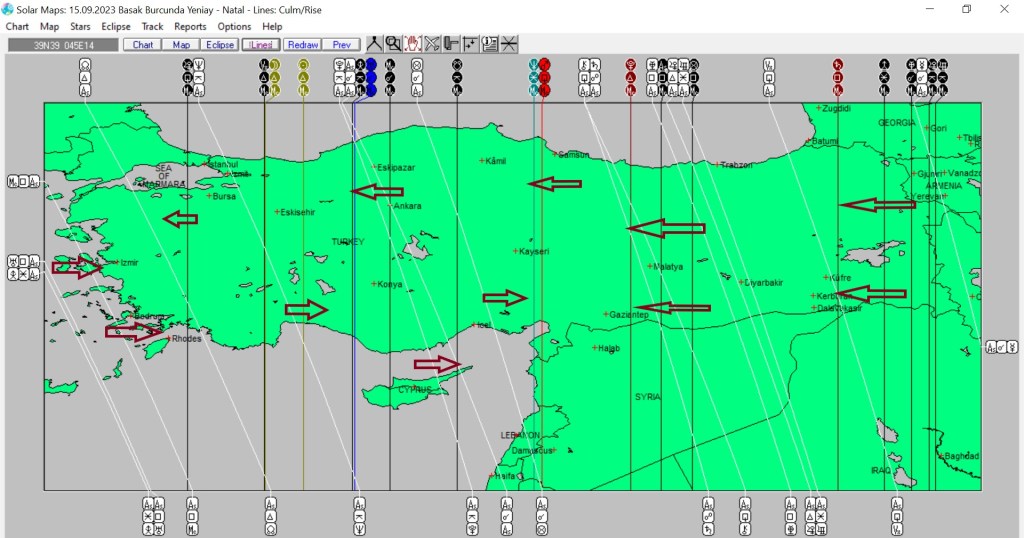Switch to the Map toolbar button
The width and height of the screenshot is (1024, 538).
point(181,45)
